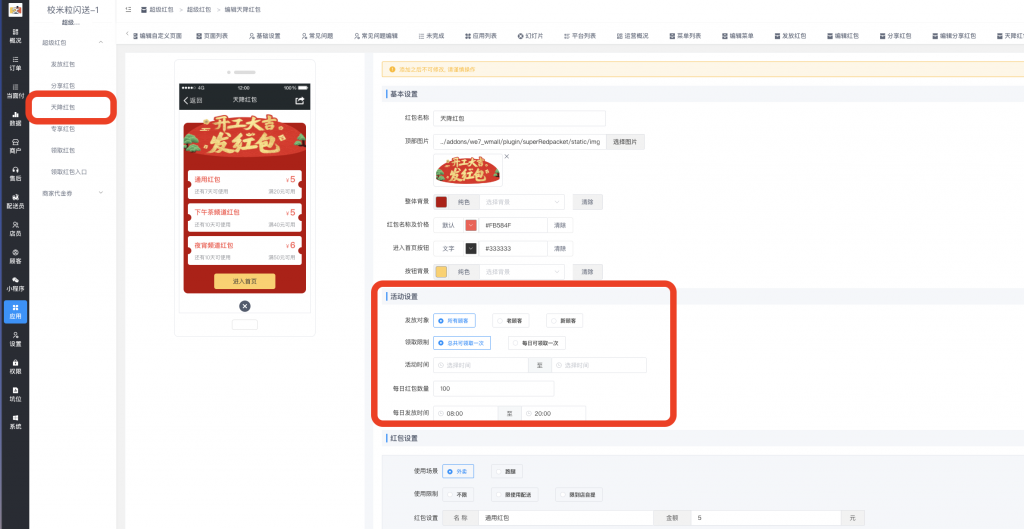Open 概况 in the dark sidebar
This screenshot has height=529, width=1024.
coord(14,36)
